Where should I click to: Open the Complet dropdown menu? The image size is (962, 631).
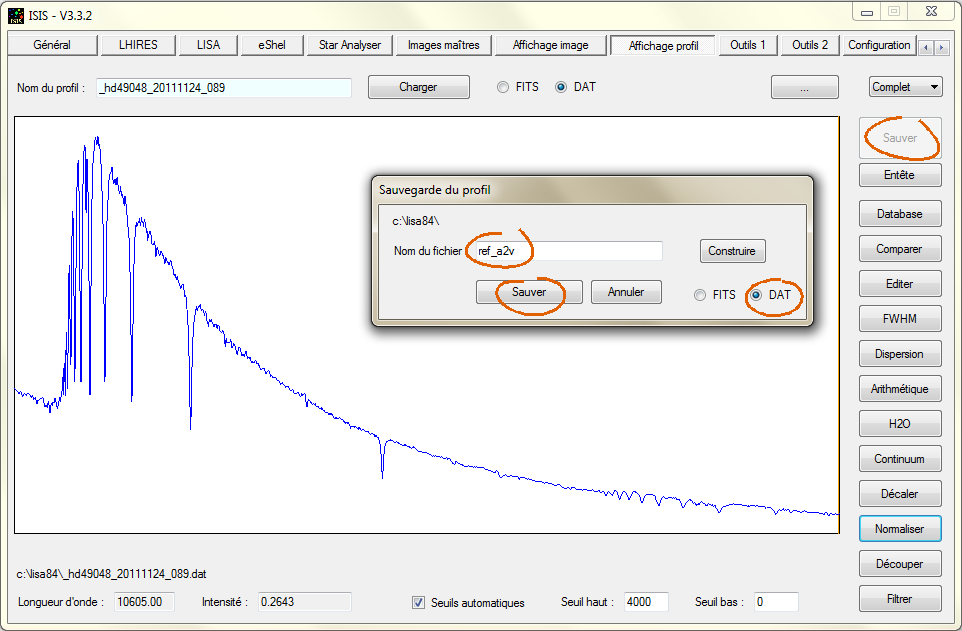pos(905,87)
